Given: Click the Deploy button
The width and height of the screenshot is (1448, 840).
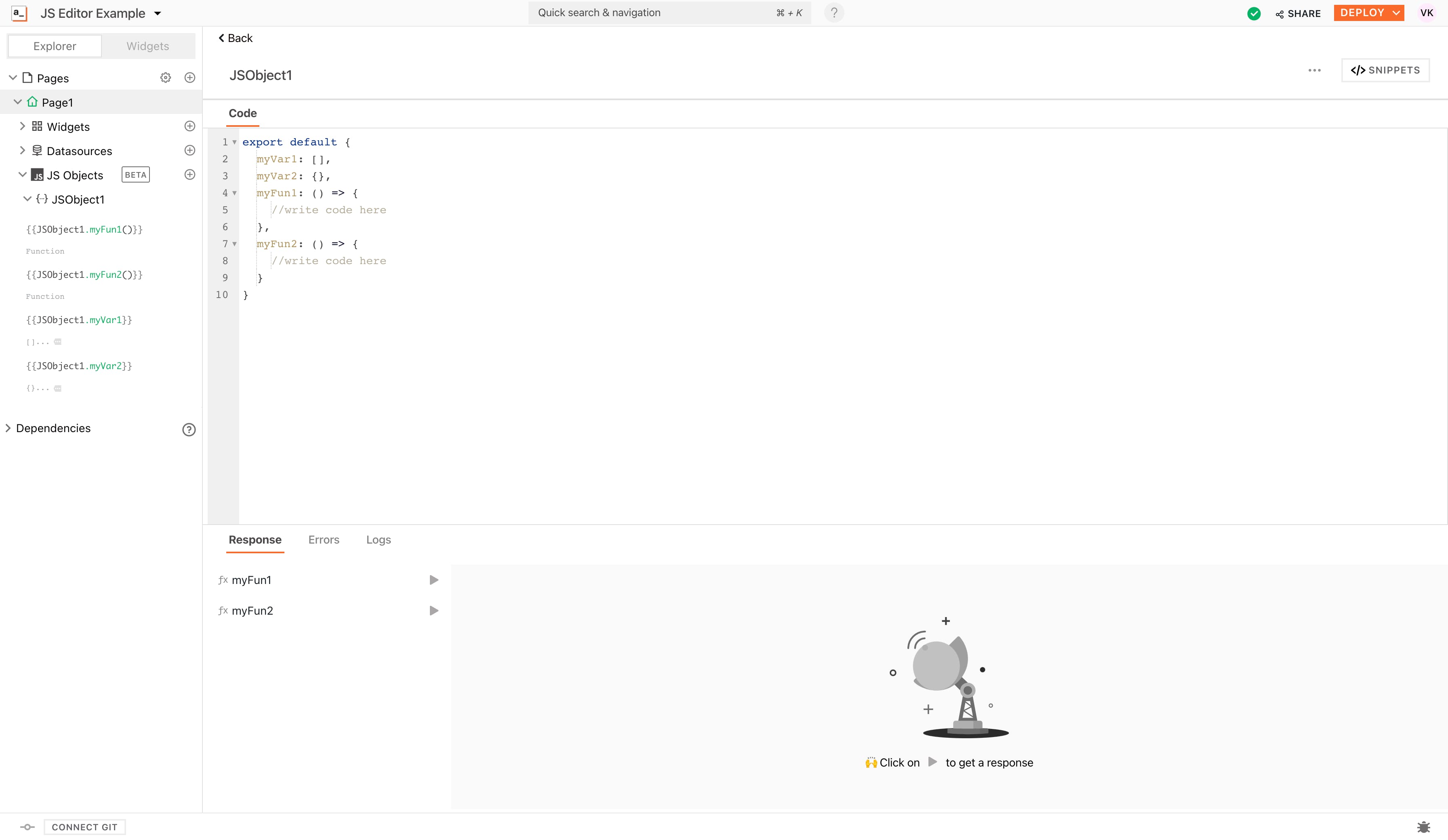Looking at the screenshot, I should 1362,13.
